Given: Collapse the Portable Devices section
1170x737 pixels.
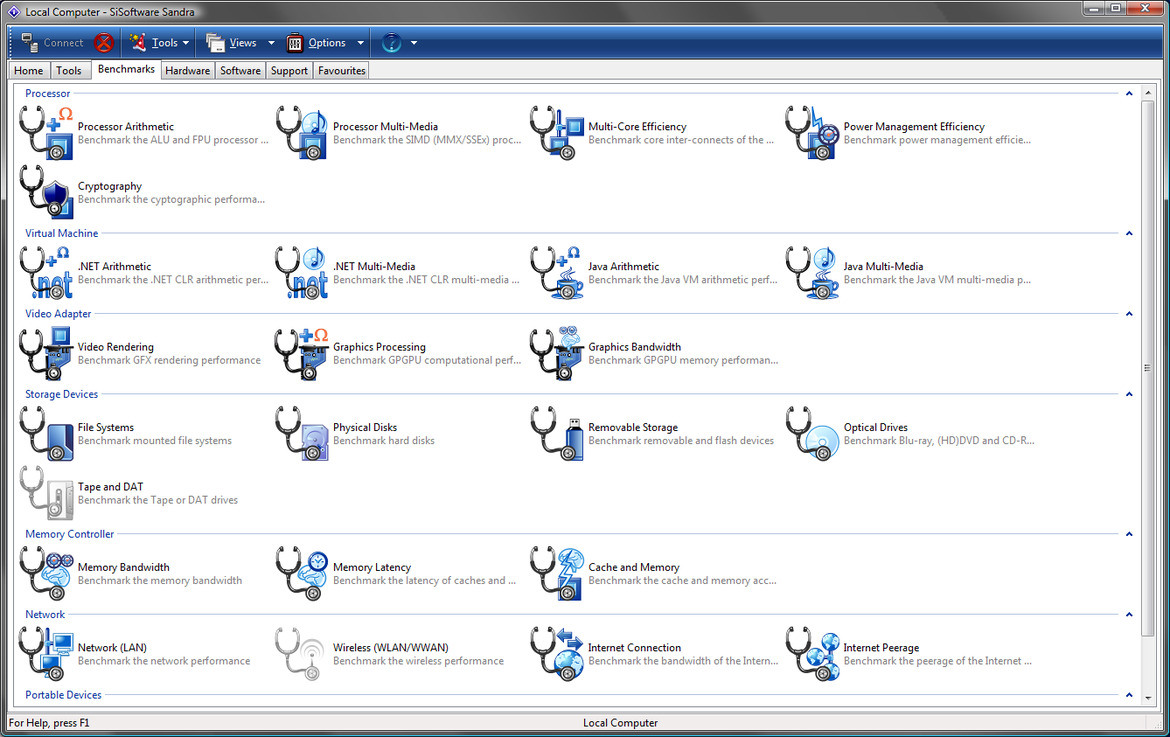Looking at the screenshot, I should point(1129,694).
